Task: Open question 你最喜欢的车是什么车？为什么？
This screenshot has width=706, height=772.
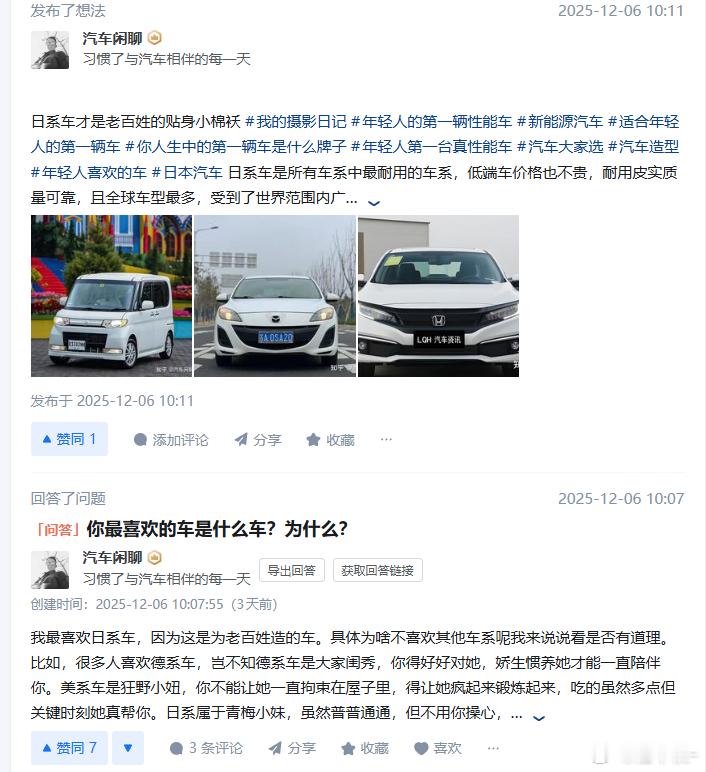Action: (217, 529)
